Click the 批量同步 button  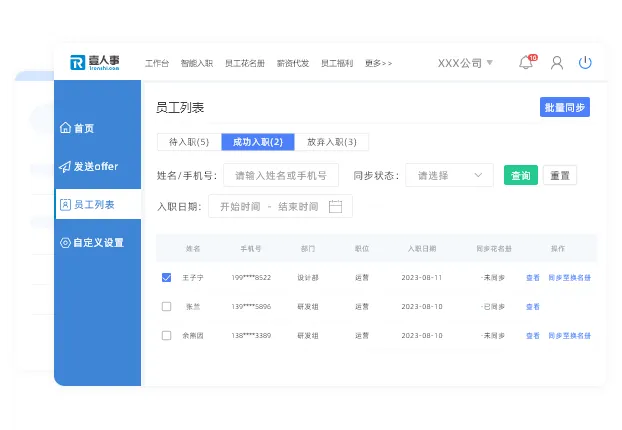pos(565,107)
